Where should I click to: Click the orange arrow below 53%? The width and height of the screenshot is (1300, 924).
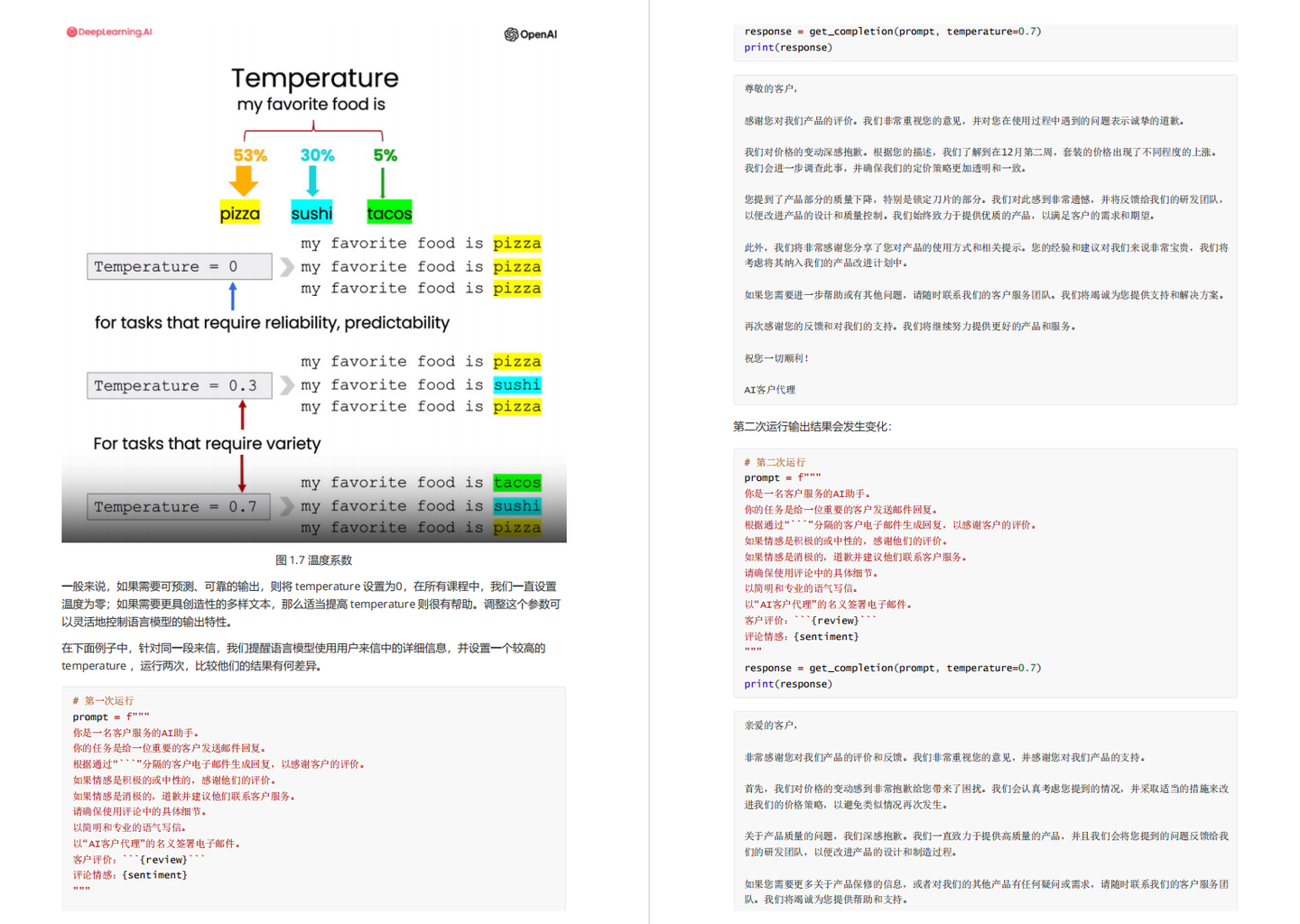coord(243,180)
